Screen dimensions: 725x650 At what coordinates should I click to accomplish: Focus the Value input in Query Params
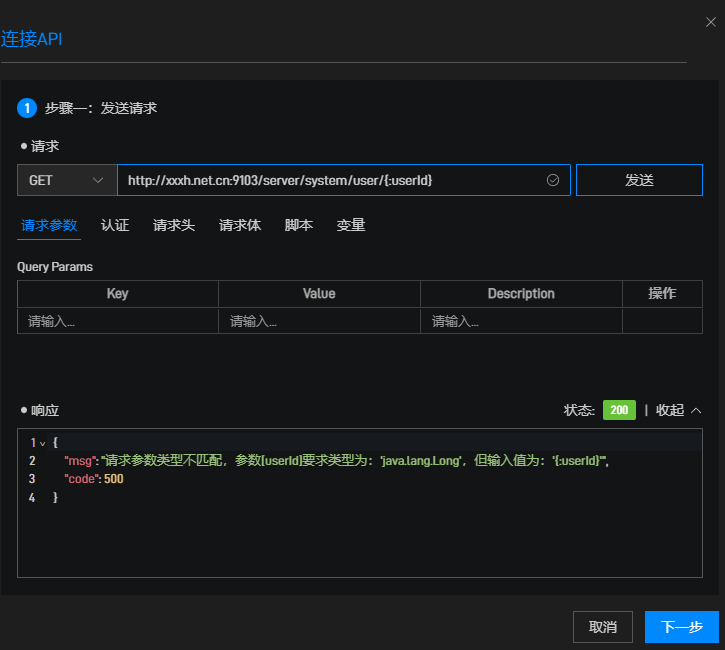tap(319, 321)
